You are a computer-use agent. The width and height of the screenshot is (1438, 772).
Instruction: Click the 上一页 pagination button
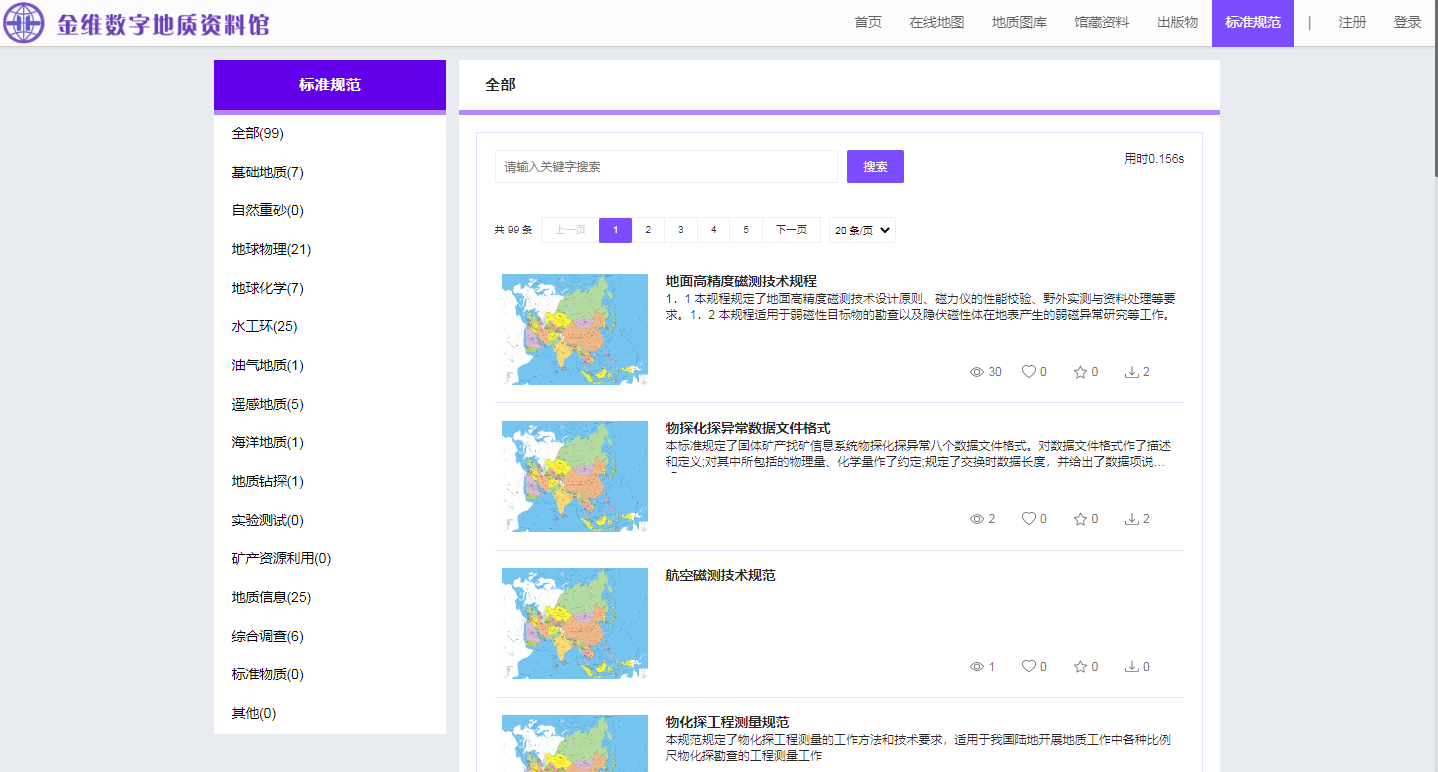(570, 230)
